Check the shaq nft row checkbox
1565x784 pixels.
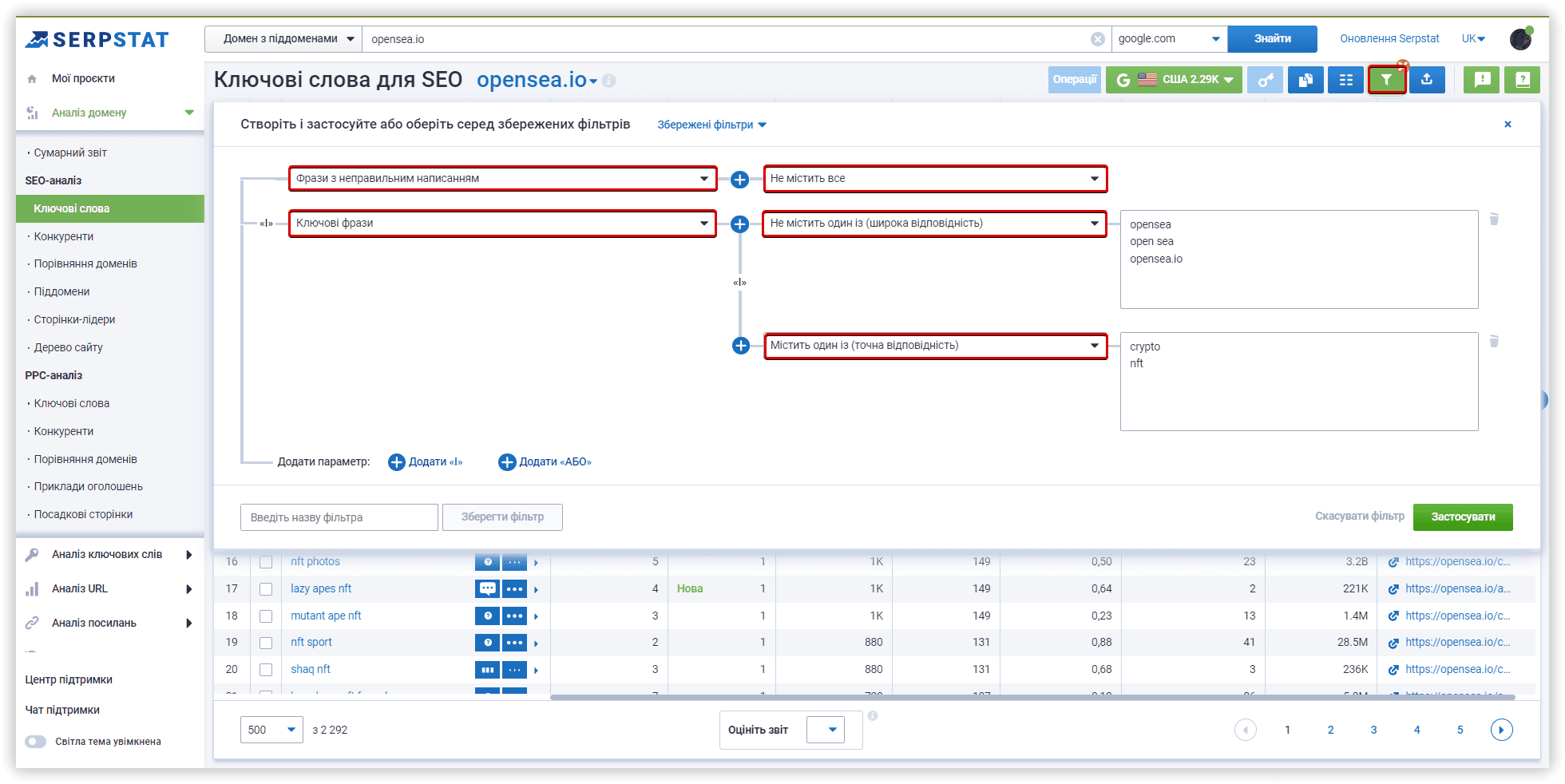tap(266, 670)
